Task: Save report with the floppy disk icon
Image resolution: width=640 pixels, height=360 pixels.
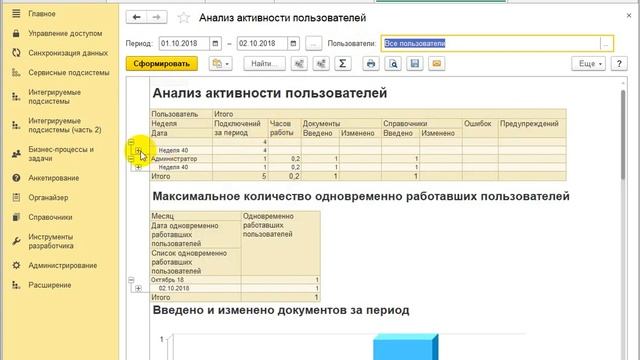Action: point(415,64)
